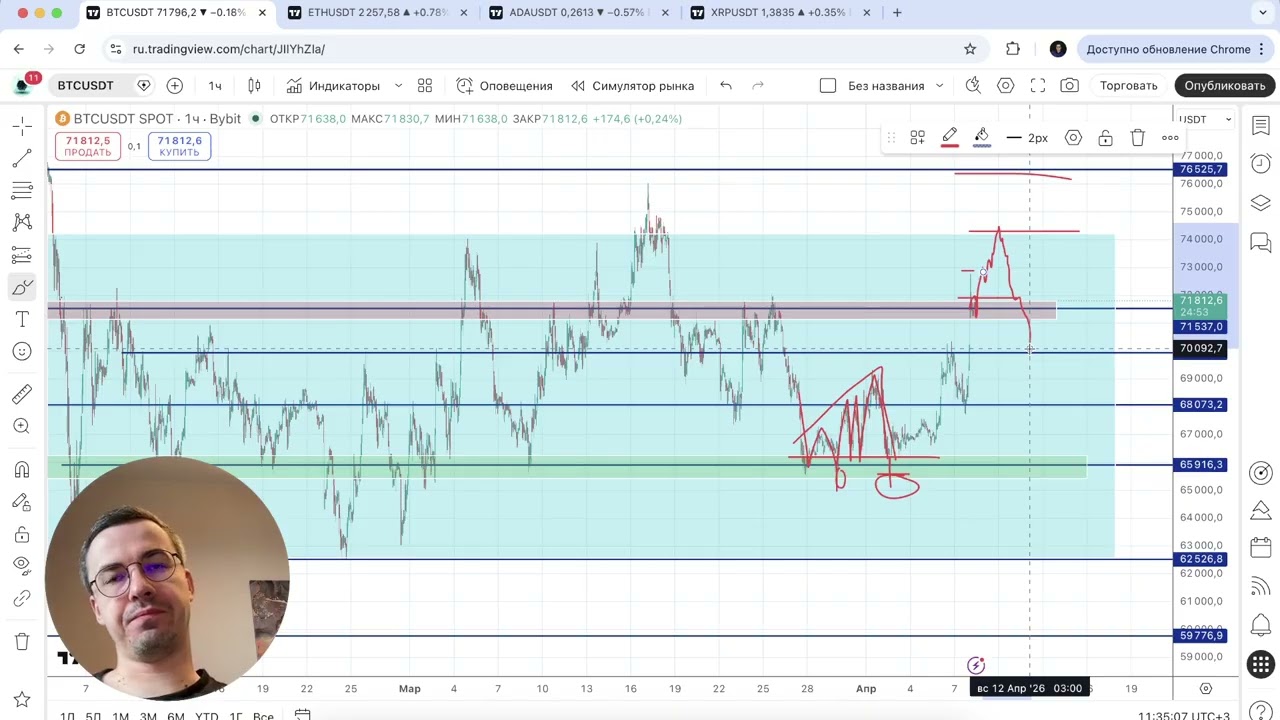This screenshot has height=720, width=1280.
Task: Open the BTCUSDT symbol search
Action: click(86, 85)
